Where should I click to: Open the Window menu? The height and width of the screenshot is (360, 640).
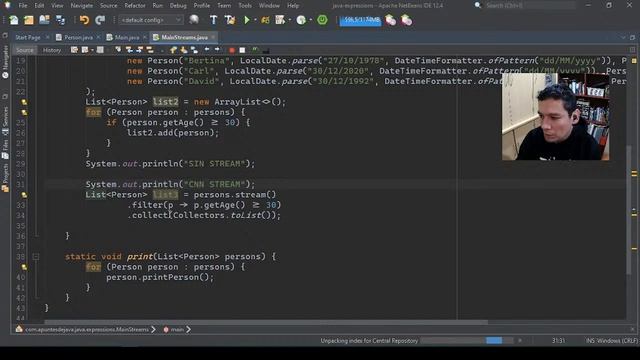(269, 6)
